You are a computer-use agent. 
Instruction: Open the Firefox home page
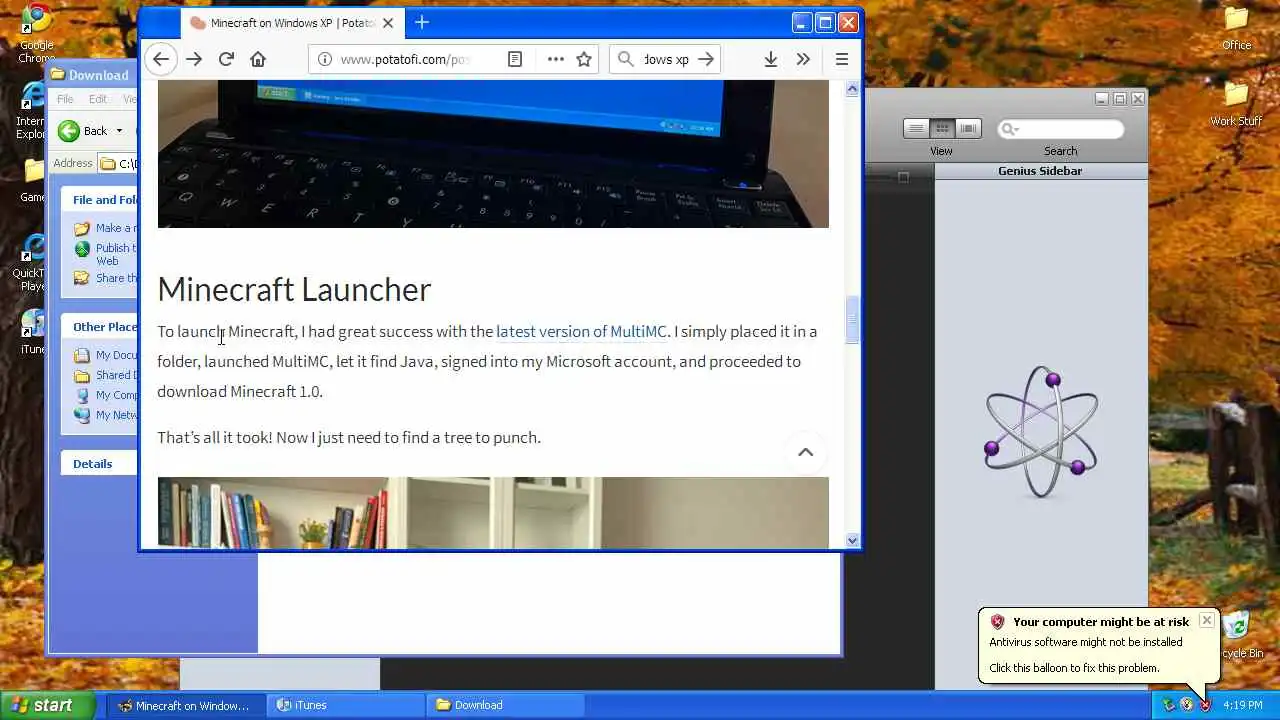258,59
